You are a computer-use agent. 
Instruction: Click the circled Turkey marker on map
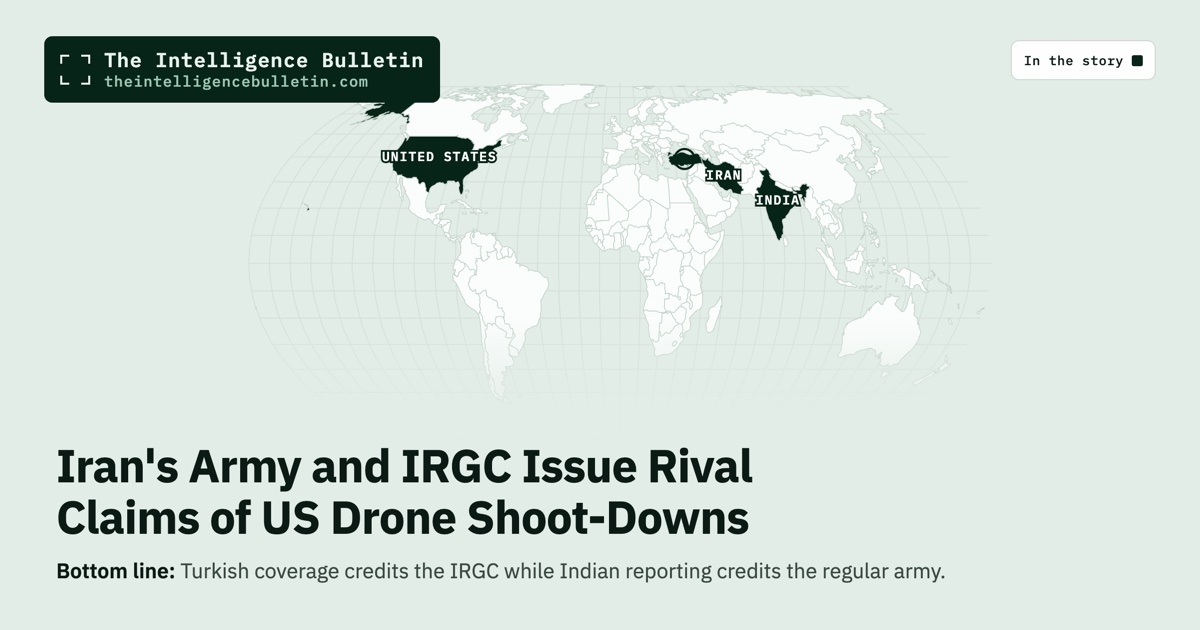683,160
